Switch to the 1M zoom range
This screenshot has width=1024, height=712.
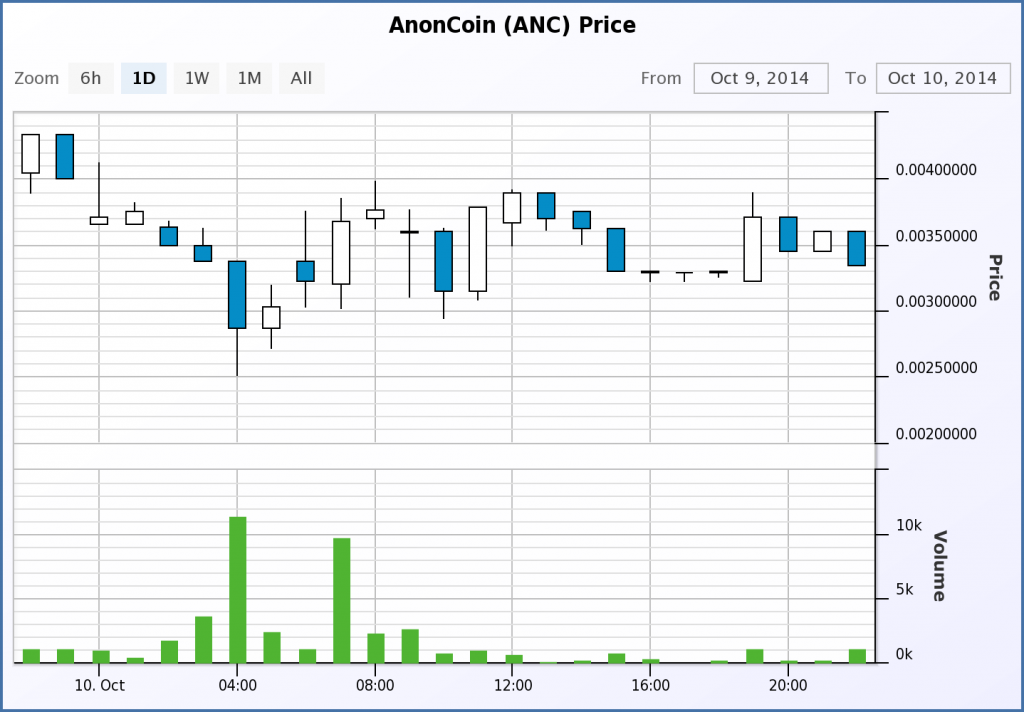(x=249, y=78)
